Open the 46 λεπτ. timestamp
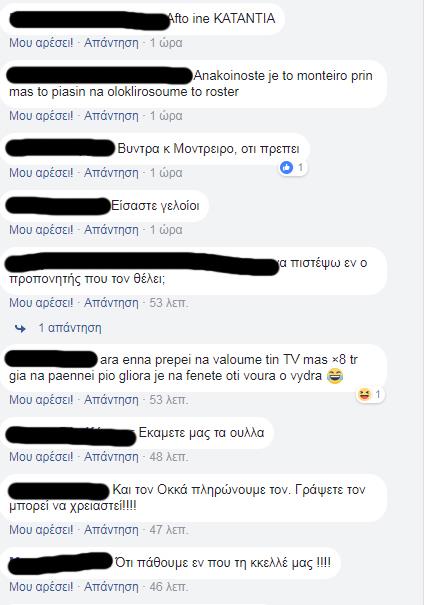428x605 pixels. click(x=169, y=587)
